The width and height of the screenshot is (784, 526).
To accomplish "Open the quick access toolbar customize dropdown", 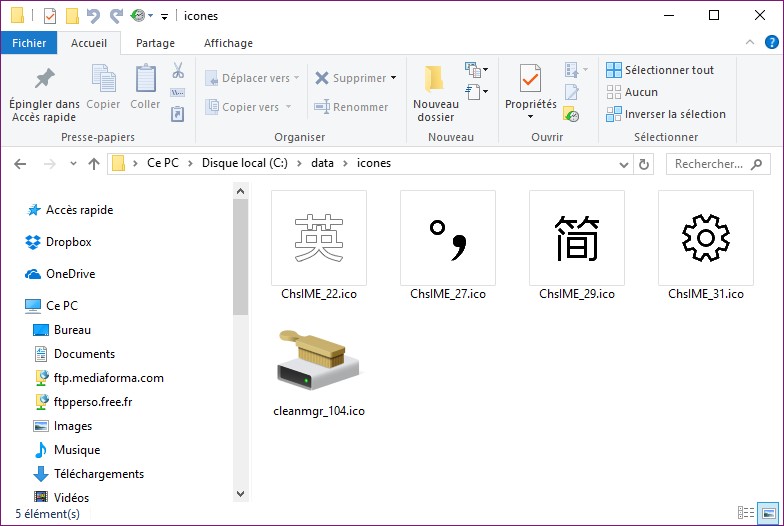I will click(x=164, y=16).
